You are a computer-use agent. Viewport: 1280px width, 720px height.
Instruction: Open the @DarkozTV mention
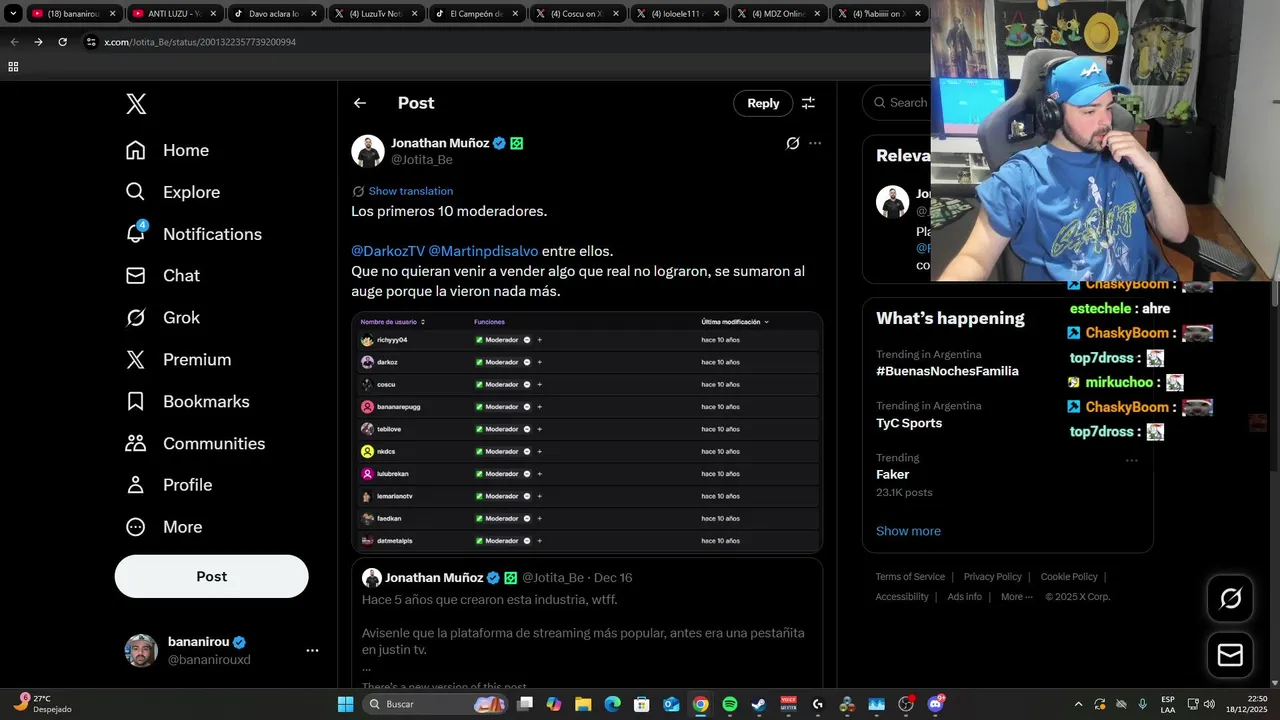388,251
